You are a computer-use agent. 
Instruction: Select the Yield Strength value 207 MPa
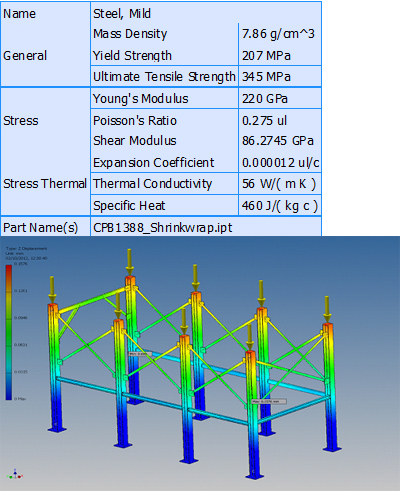pos(266,56)
